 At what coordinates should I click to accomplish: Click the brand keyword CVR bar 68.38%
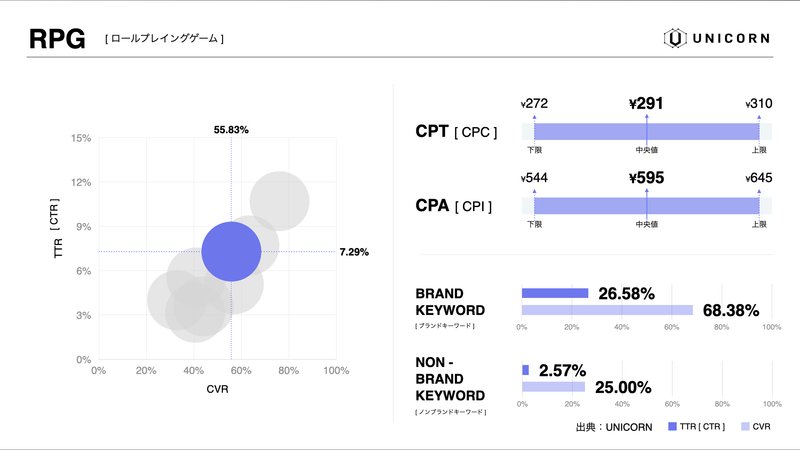(x=607, y=310)
